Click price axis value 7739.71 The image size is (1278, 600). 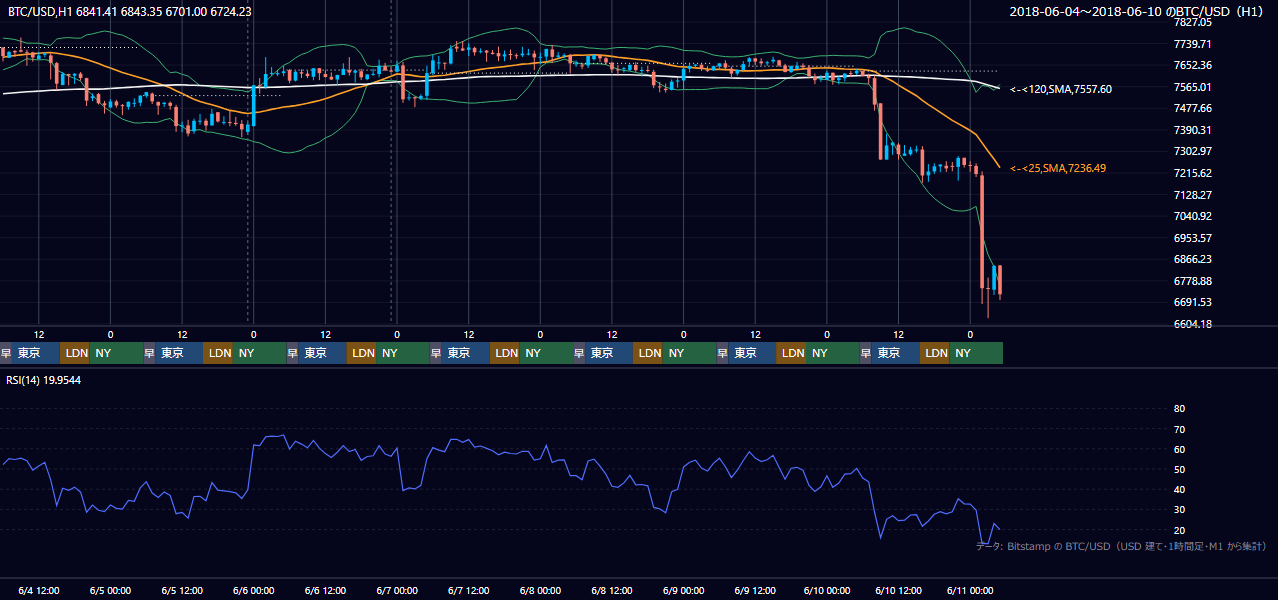pyautogui.click(x=1193, y=44)
